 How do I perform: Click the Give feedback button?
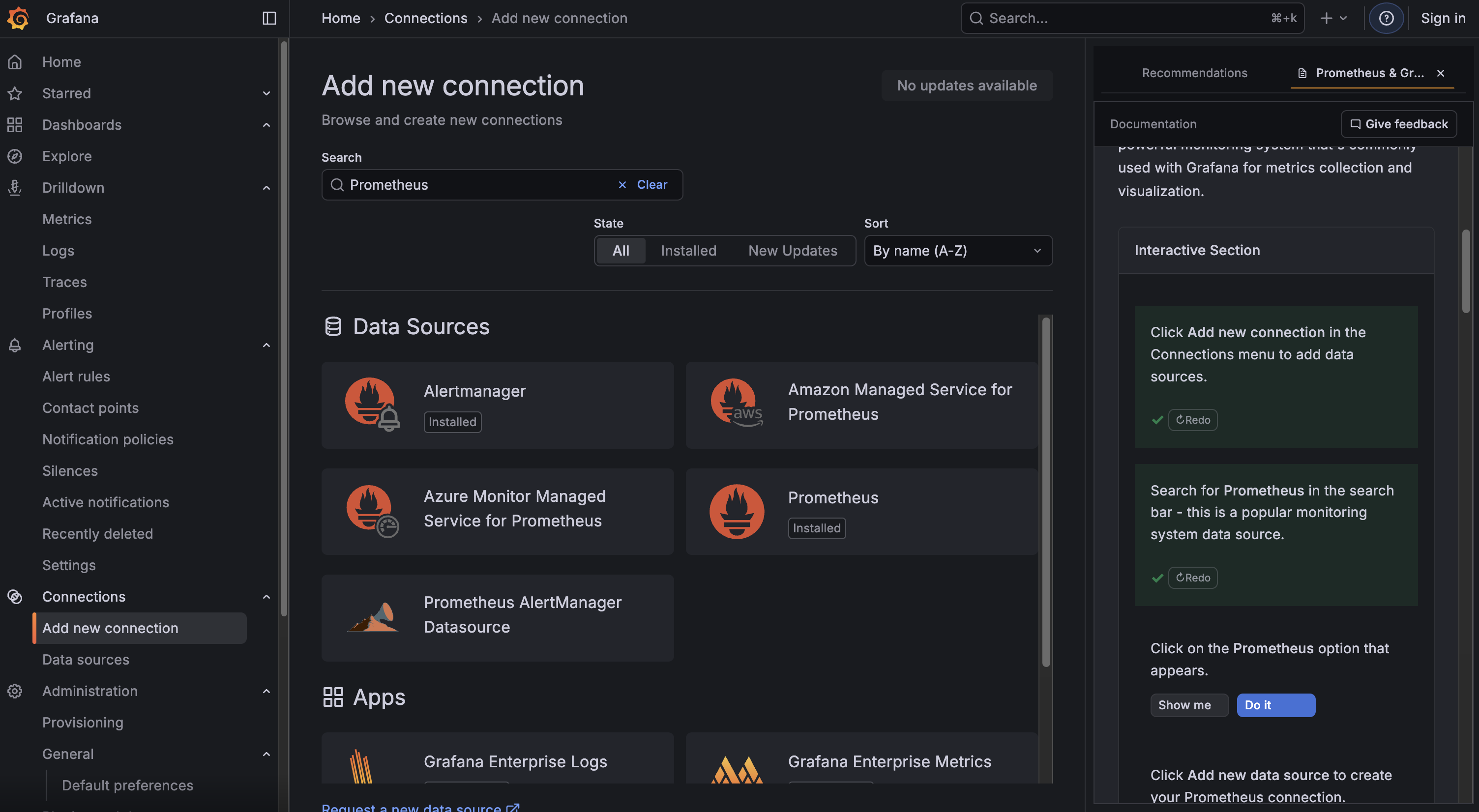coord(1399,123)
